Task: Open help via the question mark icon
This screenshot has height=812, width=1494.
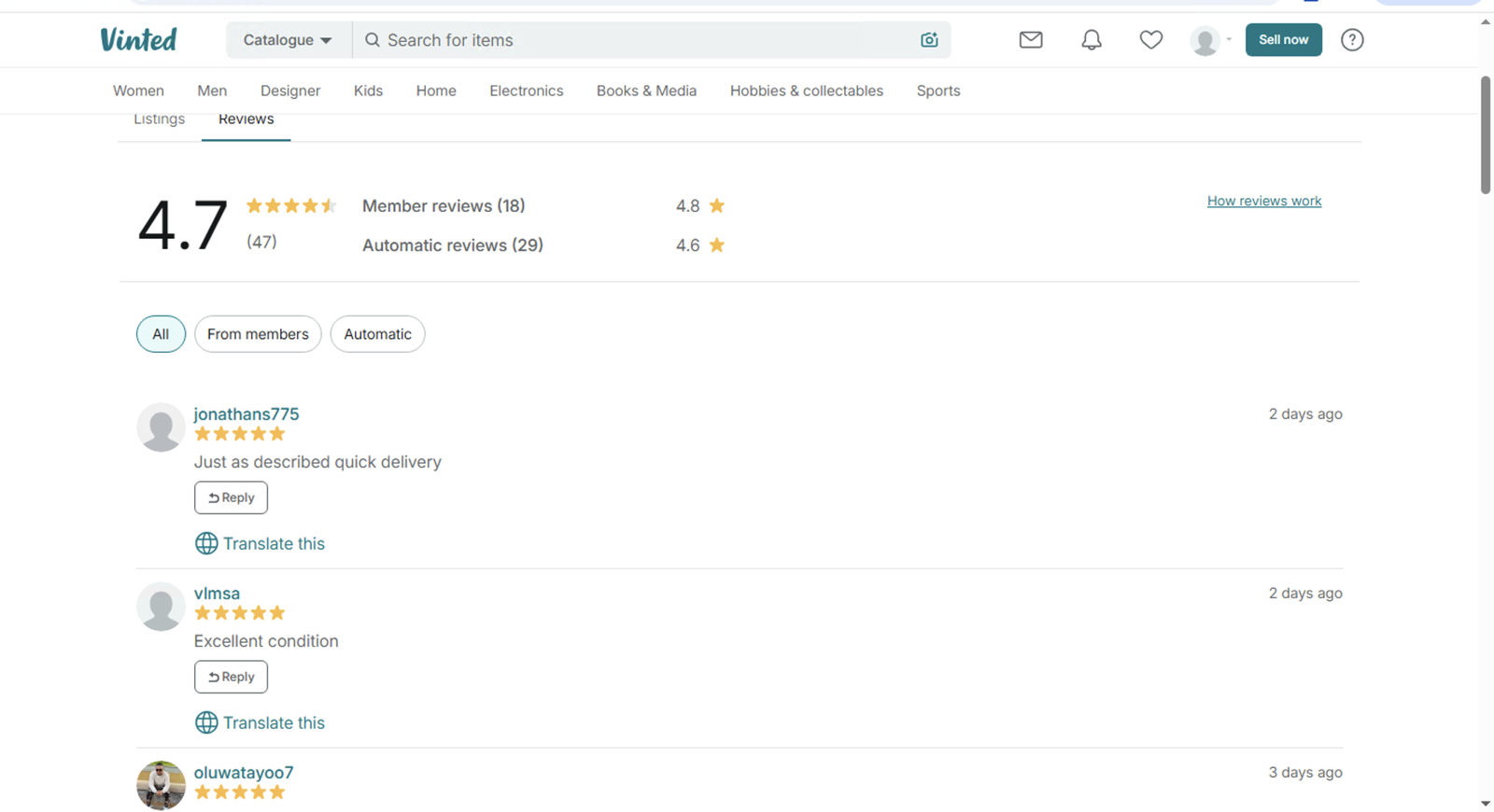Action: pos(1352,40)
